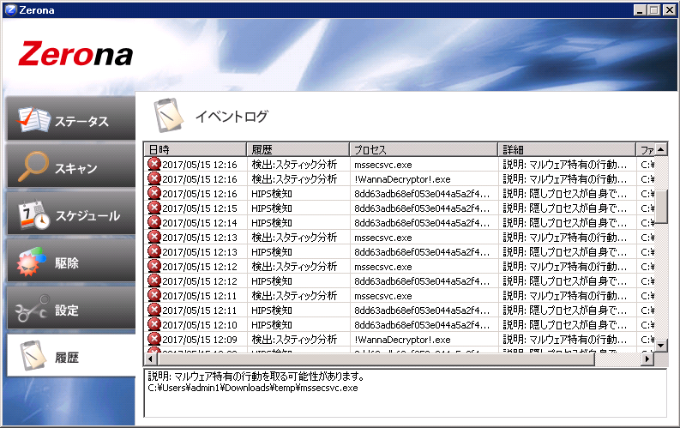Image resolution: width=680 pixels, height=428 pixels.
Task: Open the スケジュール (Schedule) panel
Action: tap(71, 213)
